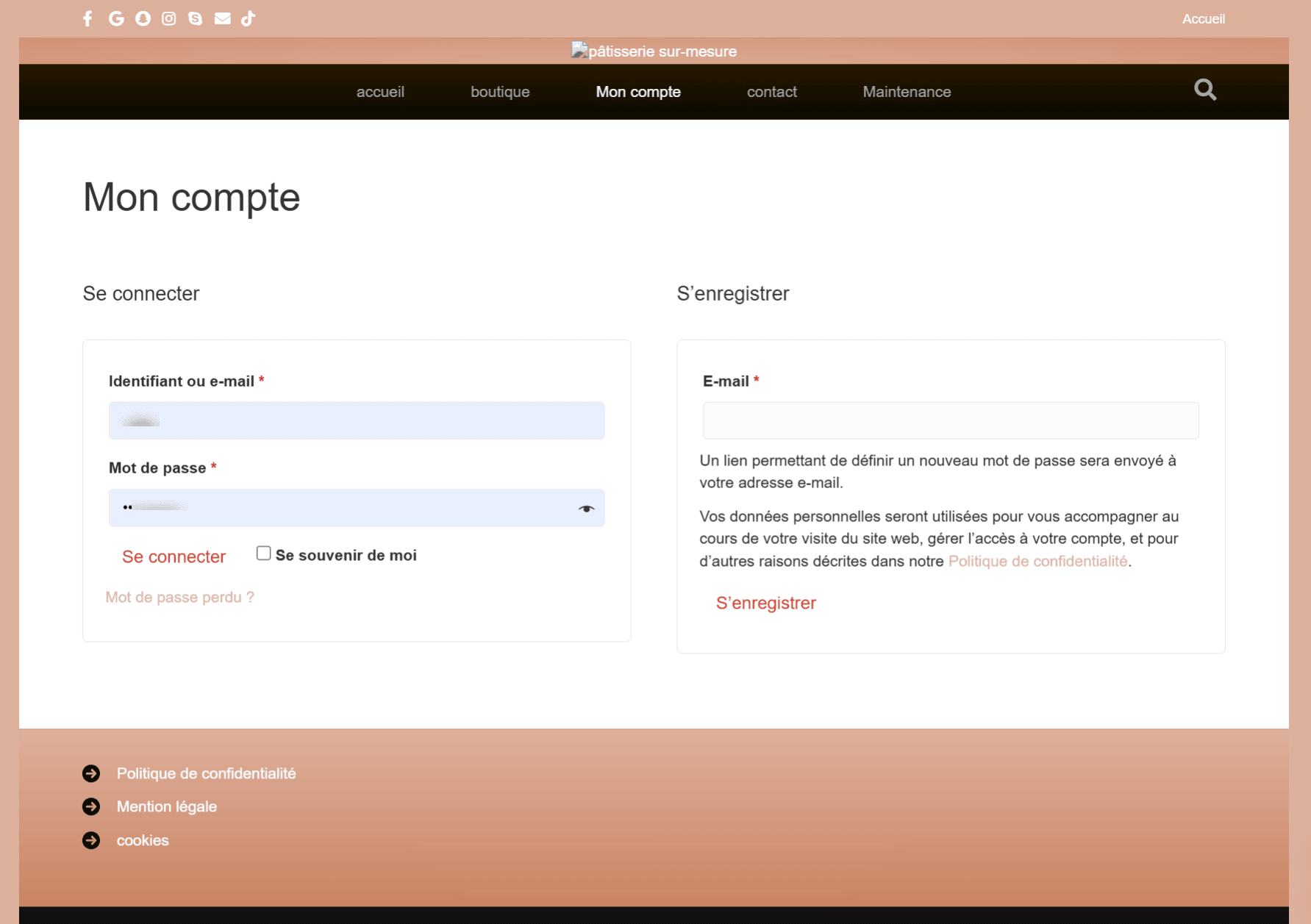1311x924 pixels.
Task: Show password using the eye icon
Action: click(586, 509)
